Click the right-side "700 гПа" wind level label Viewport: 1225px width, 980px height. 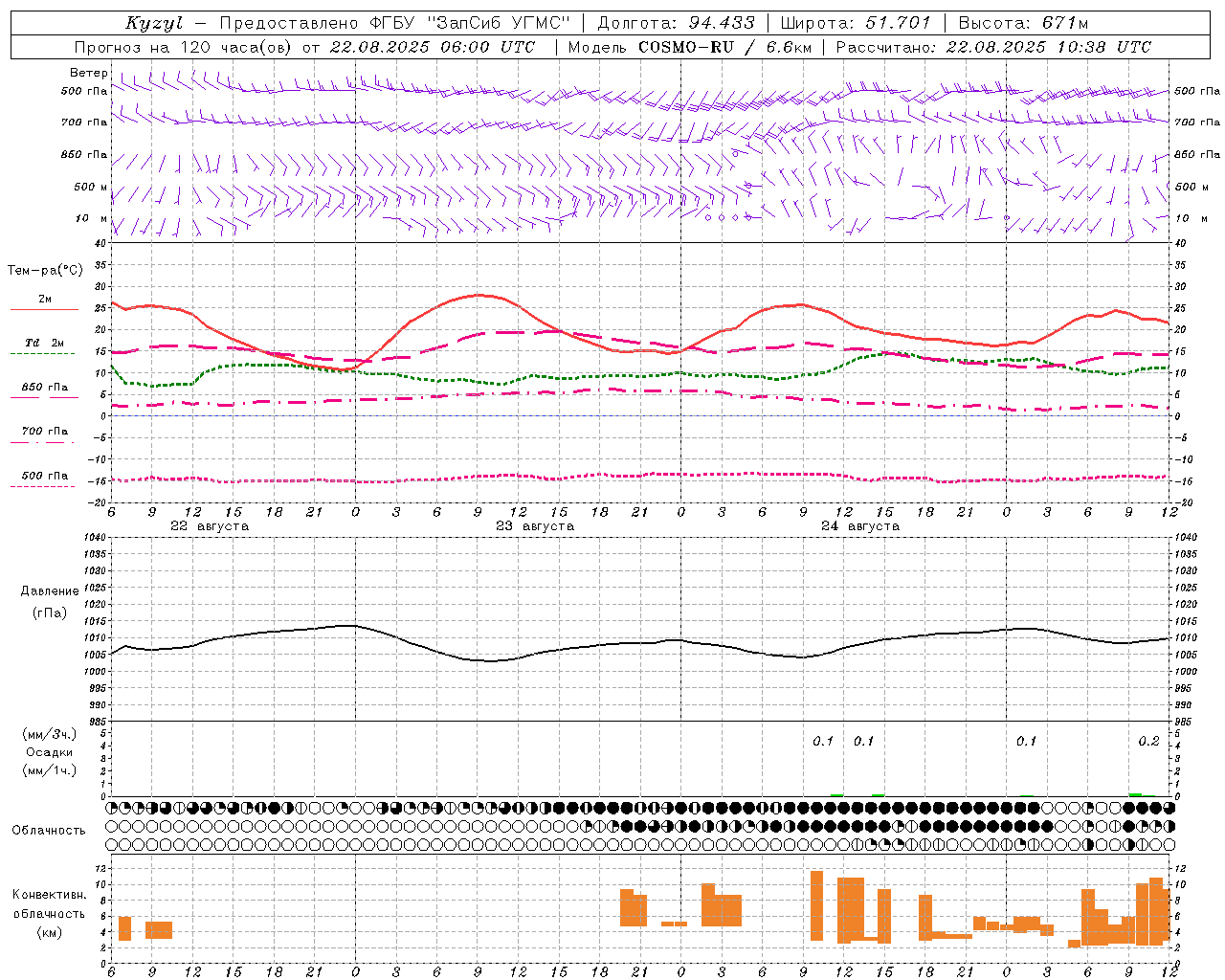coord(1197,122)
